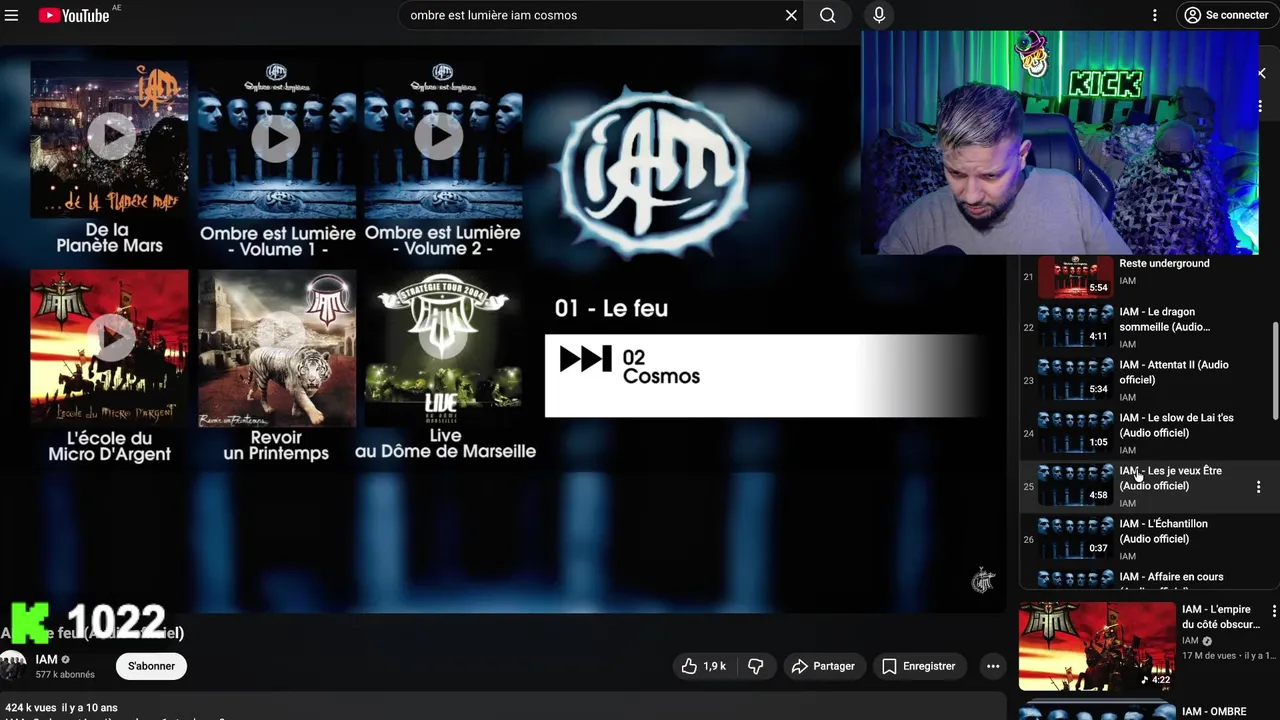1280x720 pixels.
Task: Skip to next track 02 Cosmos
Action: point(765,376)
